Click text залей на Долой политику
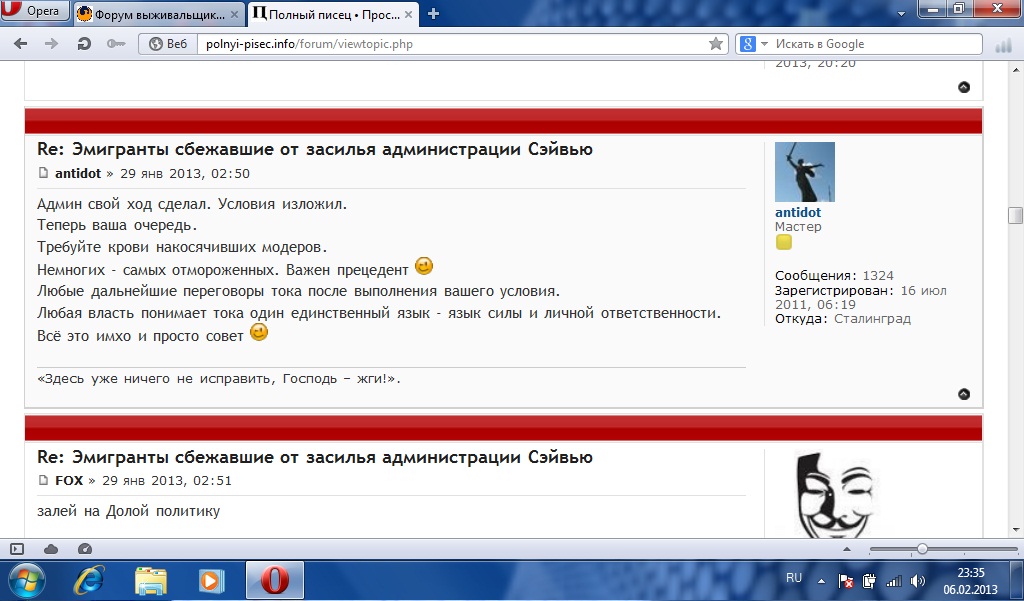 pyautogui.click(x=129, y=511)
